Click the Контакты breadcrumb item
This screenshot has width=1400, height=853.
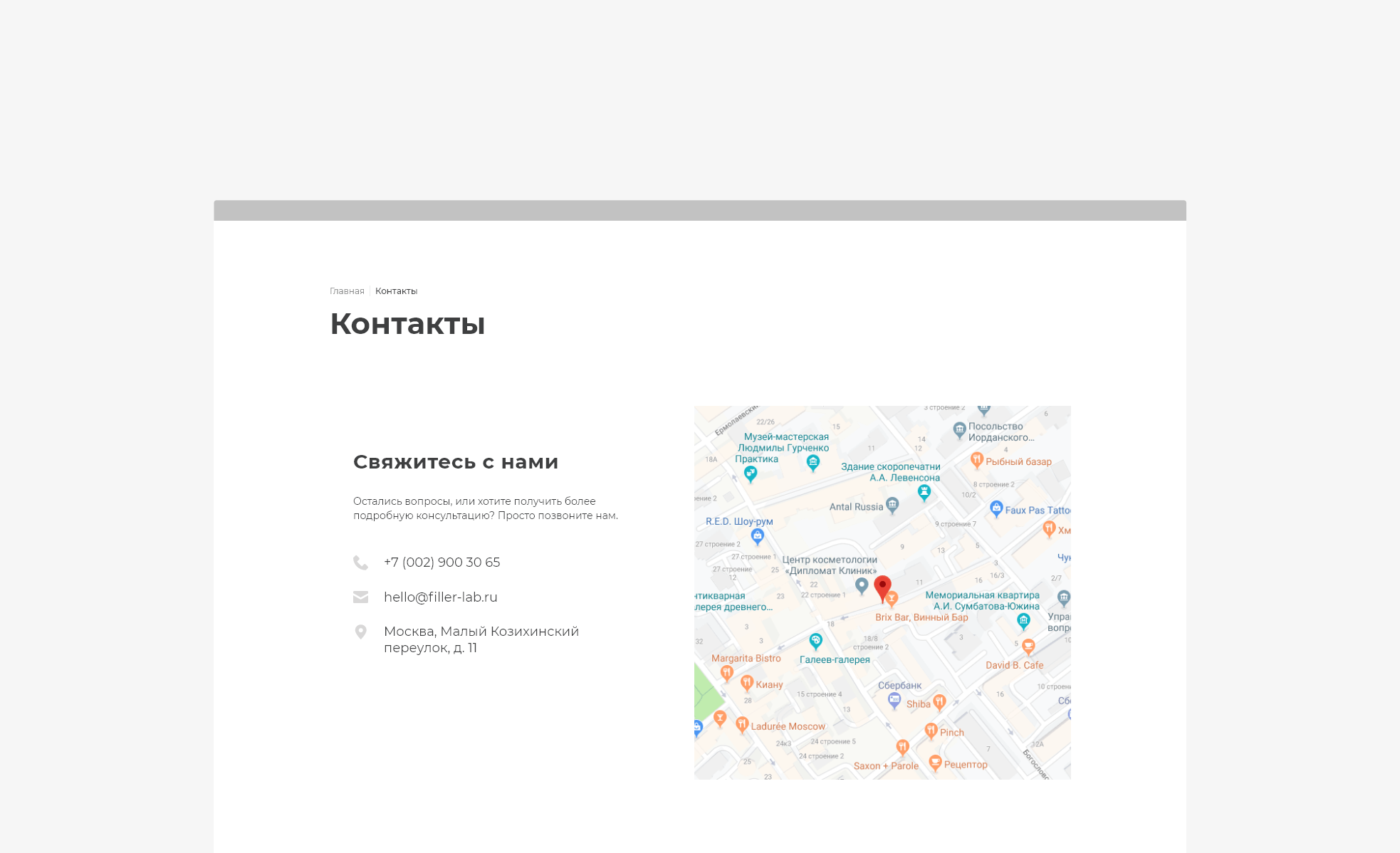(x=396, y=291)
